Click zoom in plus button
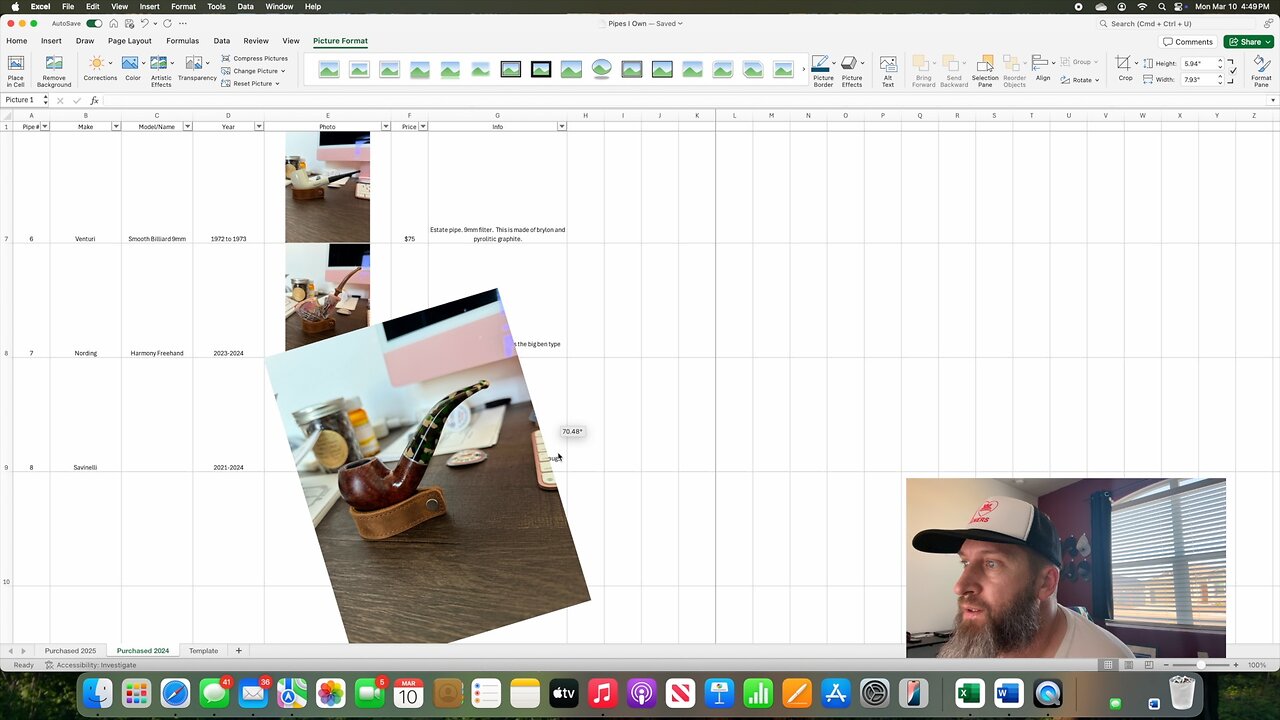This screenshot has height=720, width=1280. (1236, 665)
